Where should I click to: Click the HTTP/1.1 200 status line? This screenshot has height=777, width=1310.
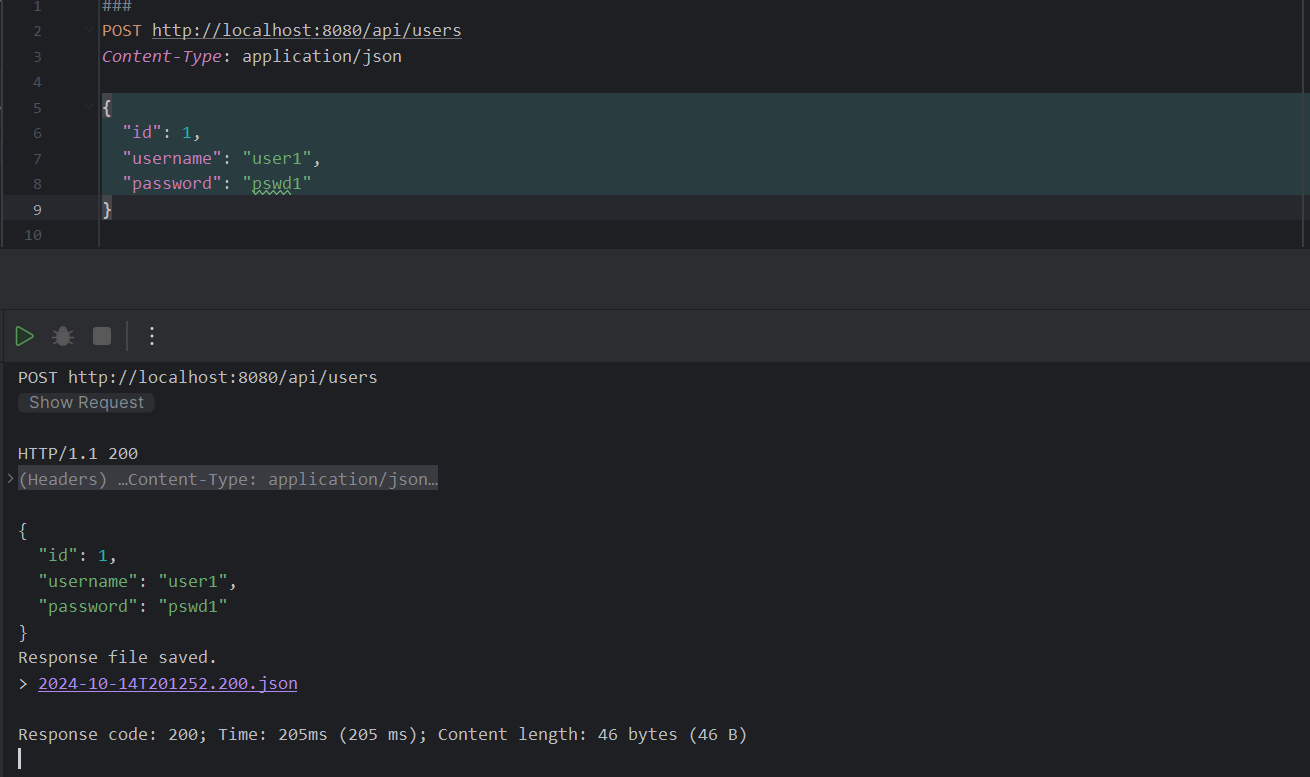[x=78, y=453]
